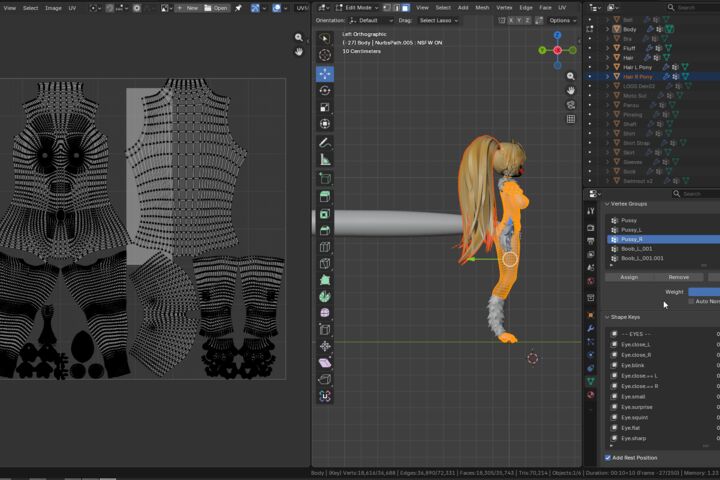
Task: Toggle X axis mirror
Action: (x=511, y=20)
